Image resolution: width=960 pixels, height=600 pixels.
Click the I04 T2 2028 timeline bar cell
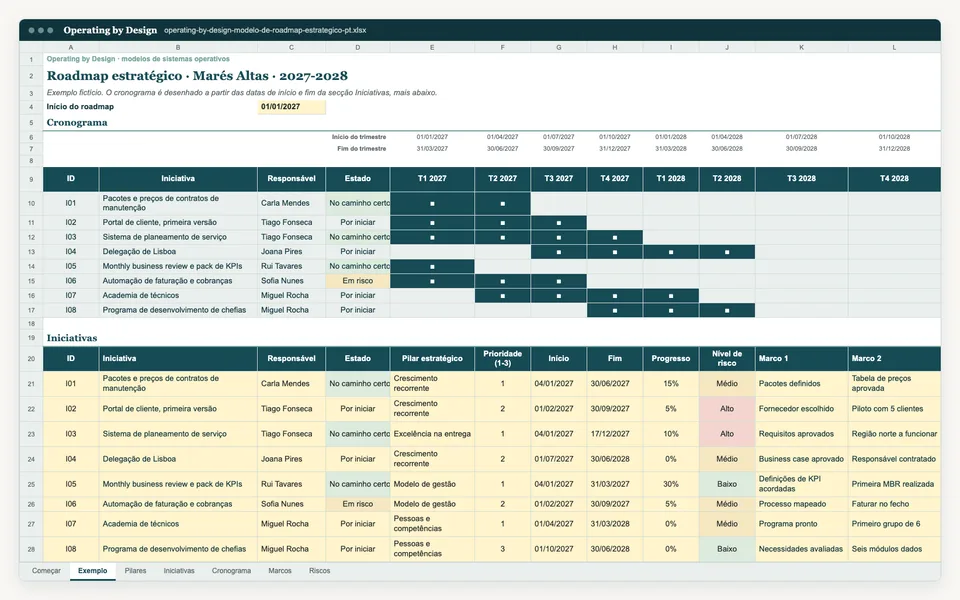(x=727, y=252)
